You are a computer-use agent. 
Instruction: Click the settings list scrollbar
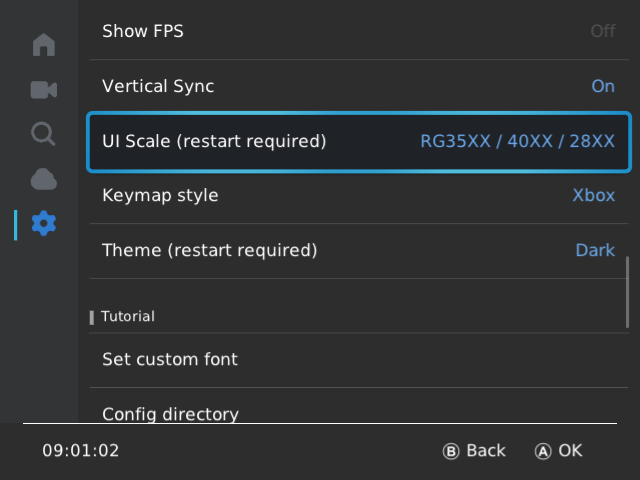627,292
